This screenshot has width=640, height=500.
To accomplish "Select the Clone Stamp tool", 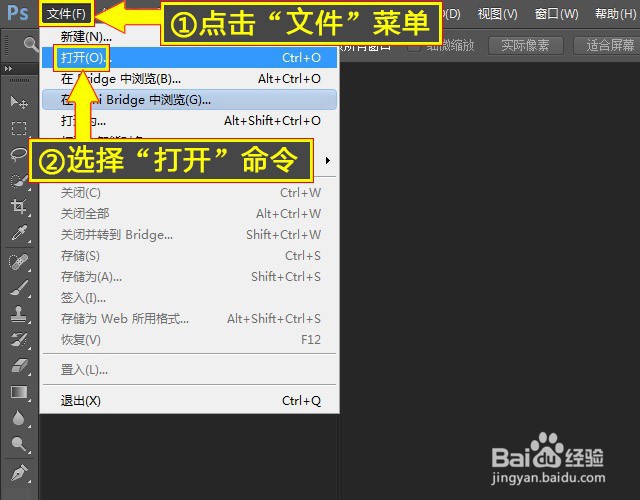I will tap(19, 314).
